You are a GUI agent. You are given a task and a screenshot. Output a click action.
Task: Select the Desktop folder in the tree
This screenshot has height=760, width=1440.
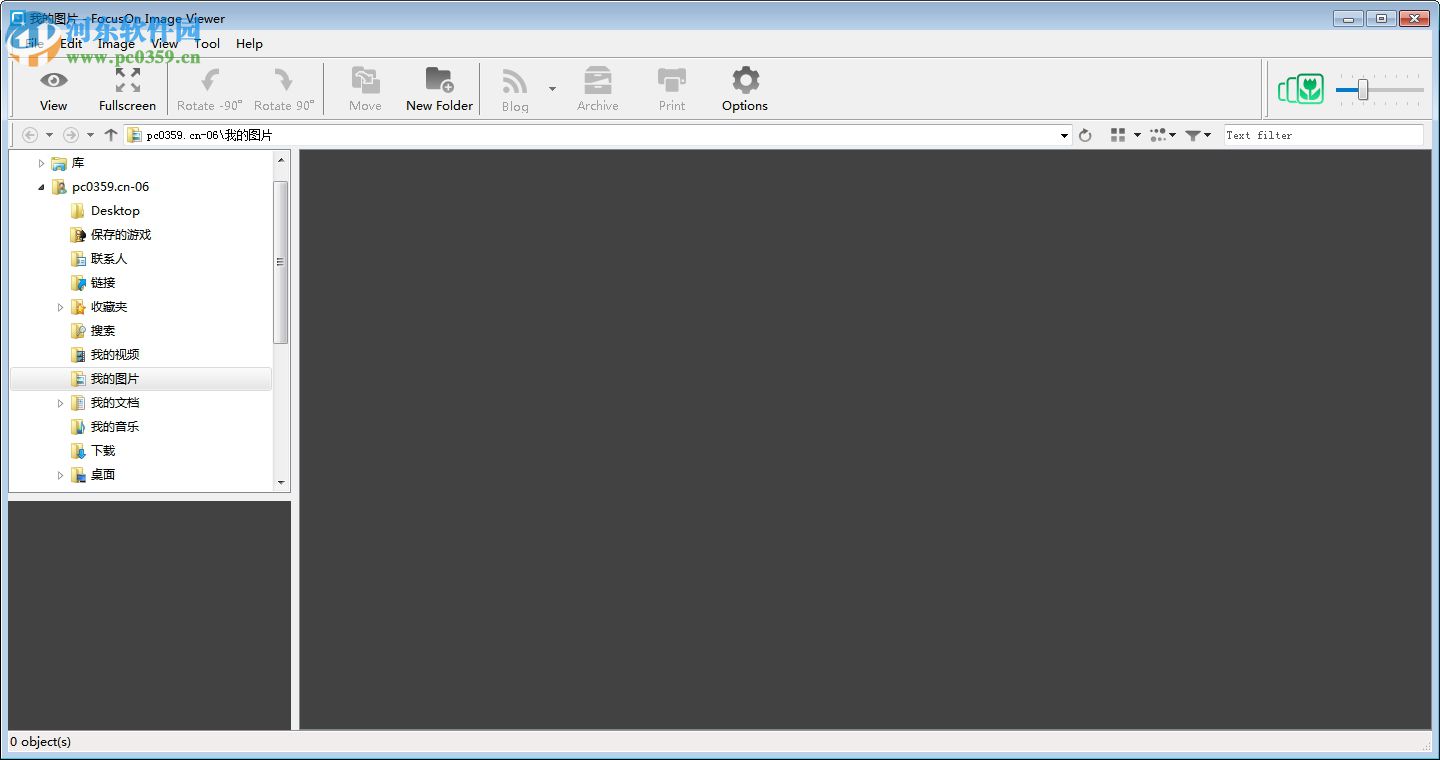114,210
